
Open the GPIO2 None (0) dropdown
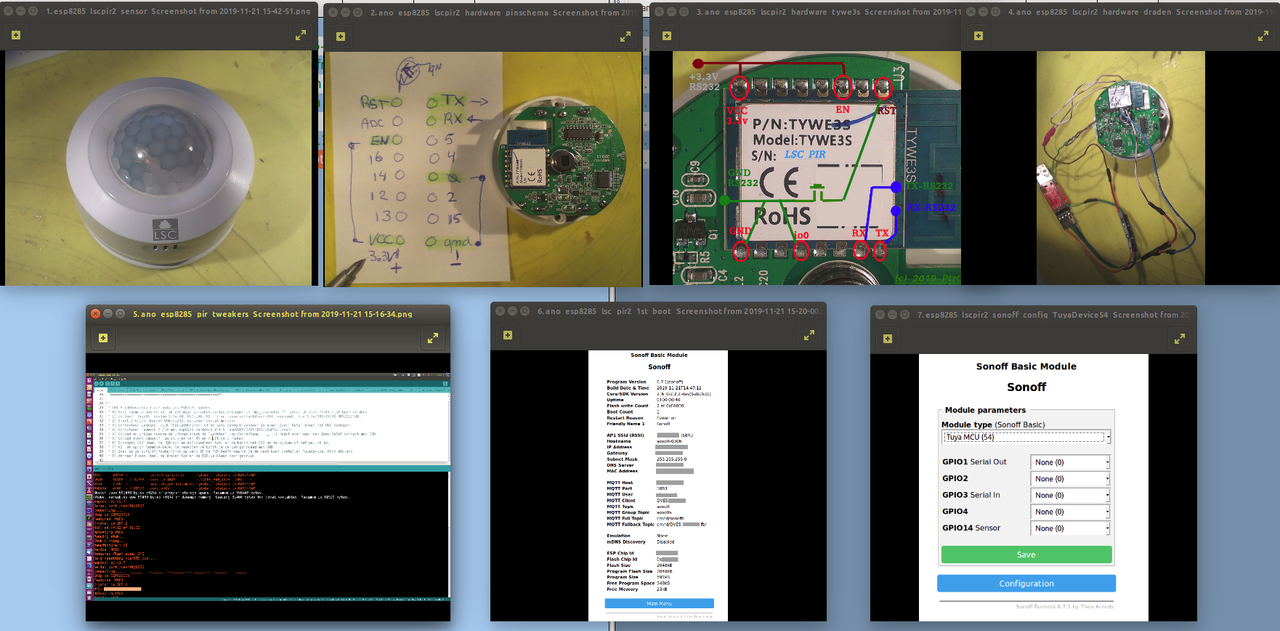tap(1071, 479)
